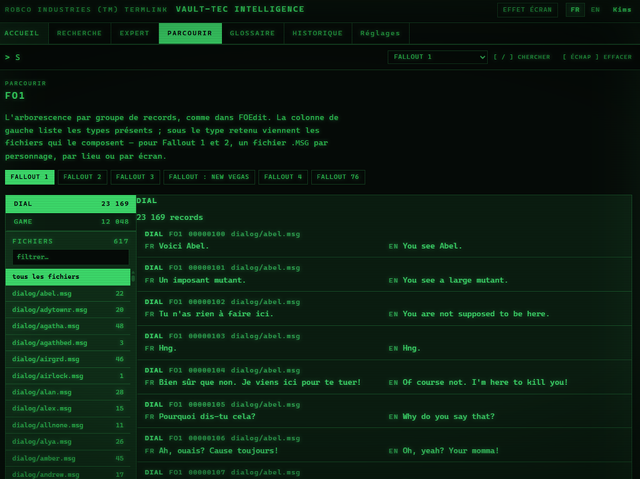Open dialog/andrew.msg file
The image size is (640, 479).
(x=68, y=474)
